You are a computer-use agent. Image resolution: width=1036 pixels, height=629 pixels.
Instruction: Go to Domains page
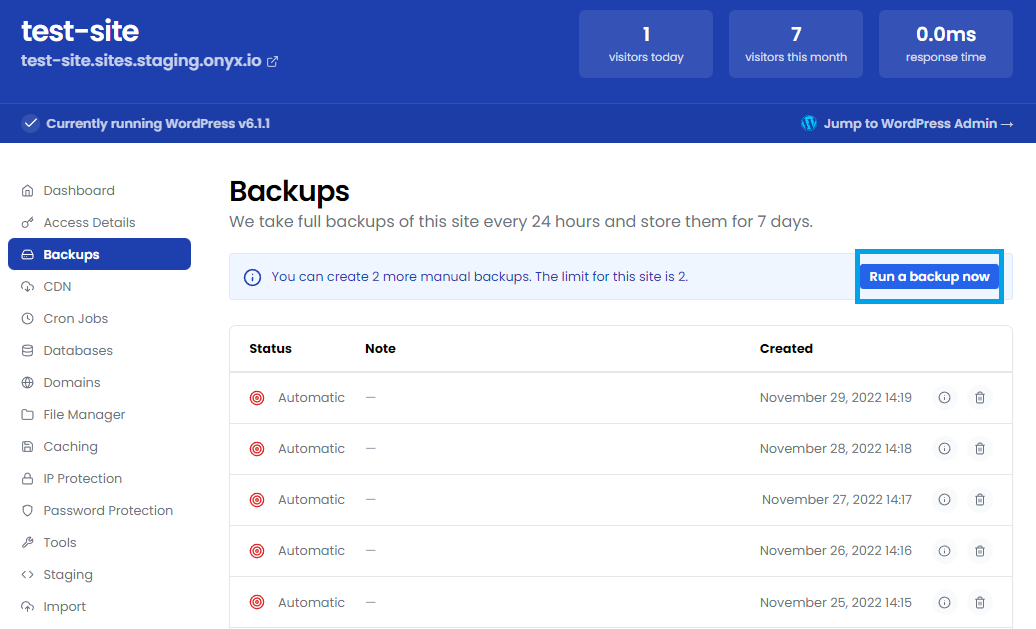pos(99,383)
